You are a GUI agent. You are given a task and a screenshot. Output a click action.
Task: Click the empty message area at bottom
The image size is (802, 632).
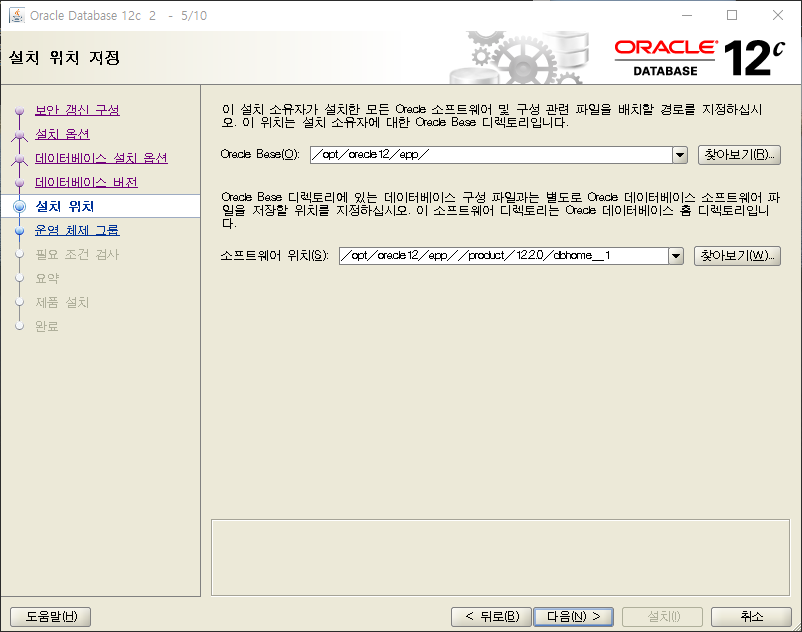[x=500, y=558]
